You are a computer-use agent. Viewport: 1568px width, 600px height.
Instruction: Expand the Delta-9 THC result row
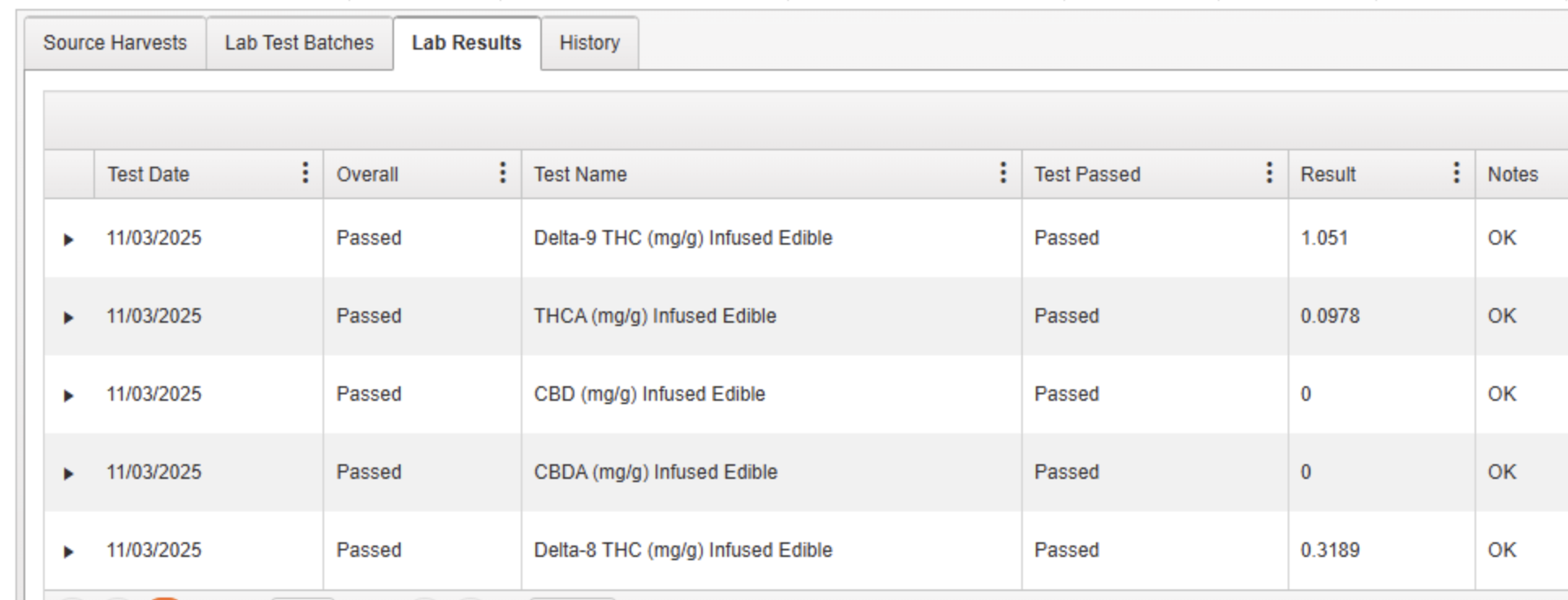point(69,240)
